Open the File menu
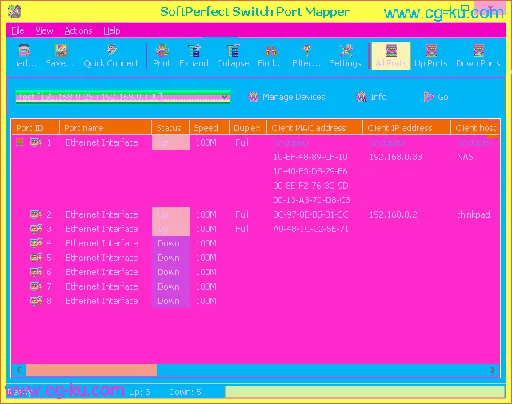This screenshot has width=512, height=404. (x=18, y=31)
